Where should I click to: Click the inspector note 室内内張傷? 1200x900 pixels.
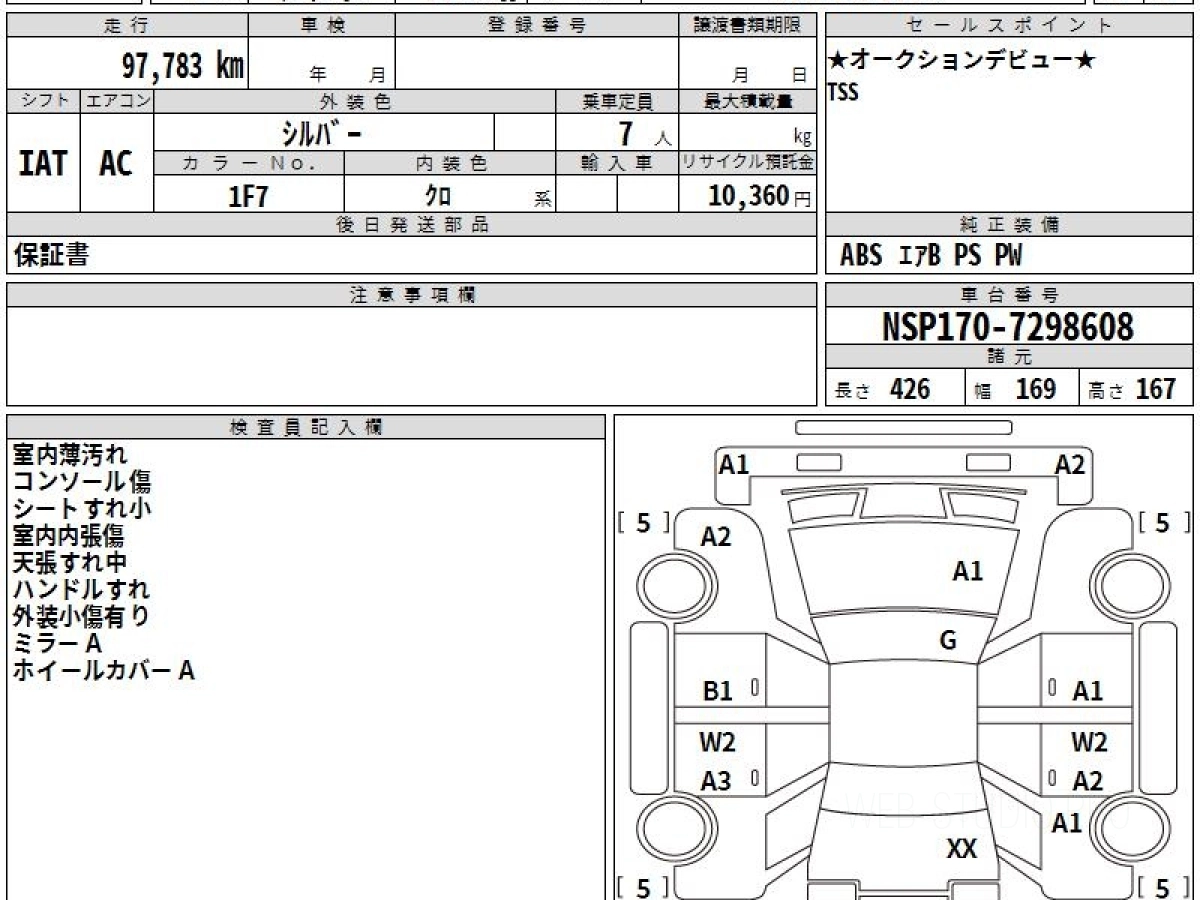click(68, 536)
